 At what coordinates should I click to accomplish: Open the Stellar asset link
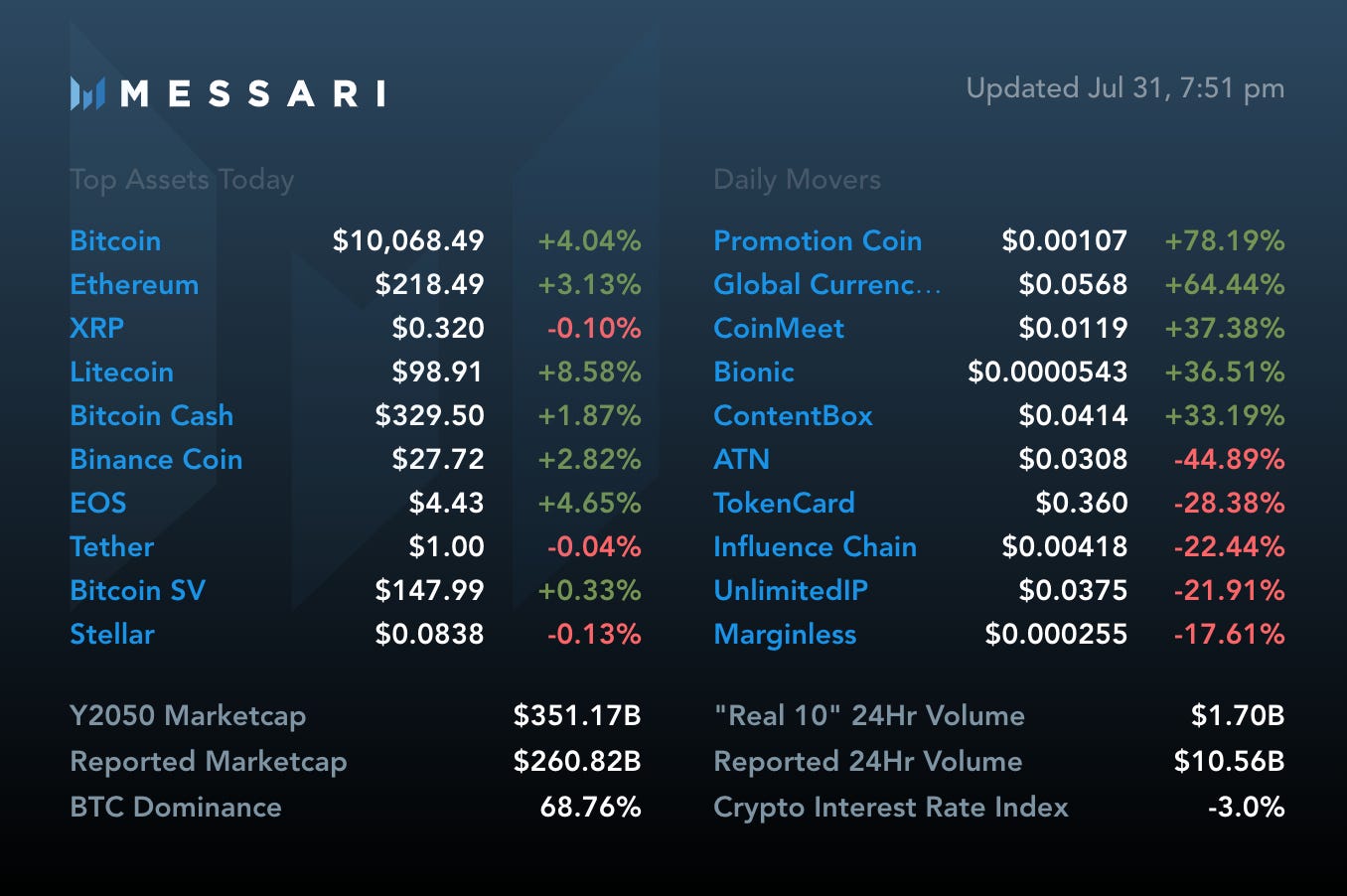click(111, 635)
